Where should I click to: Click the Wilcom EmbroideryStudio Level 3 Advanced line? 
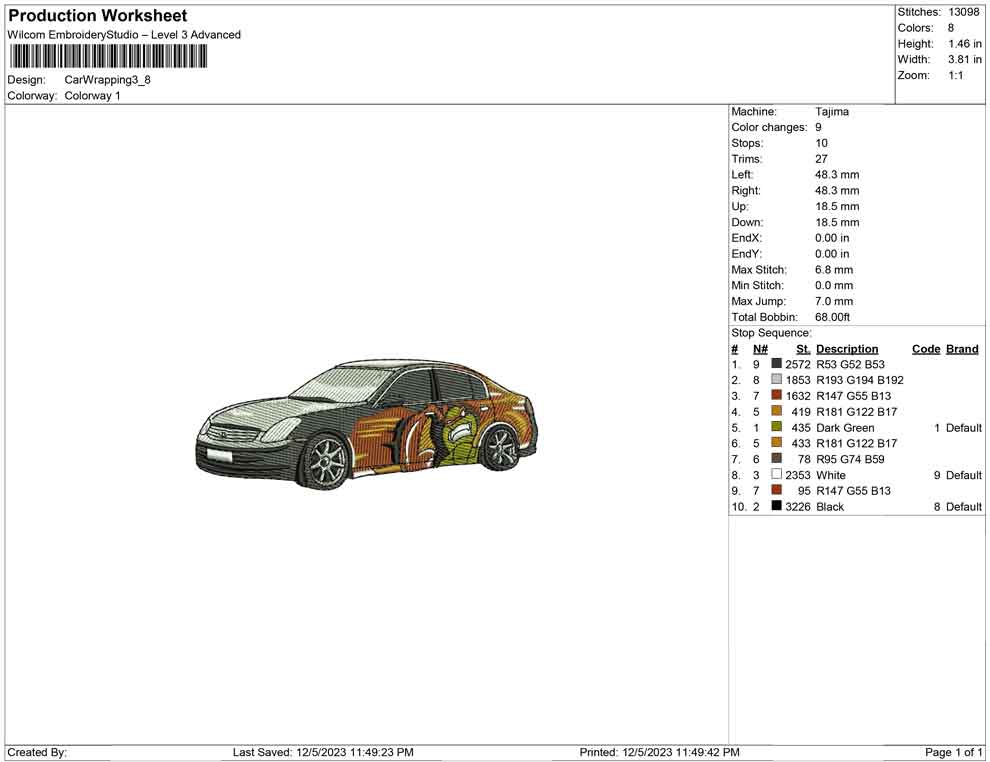(x=124, y=35)
